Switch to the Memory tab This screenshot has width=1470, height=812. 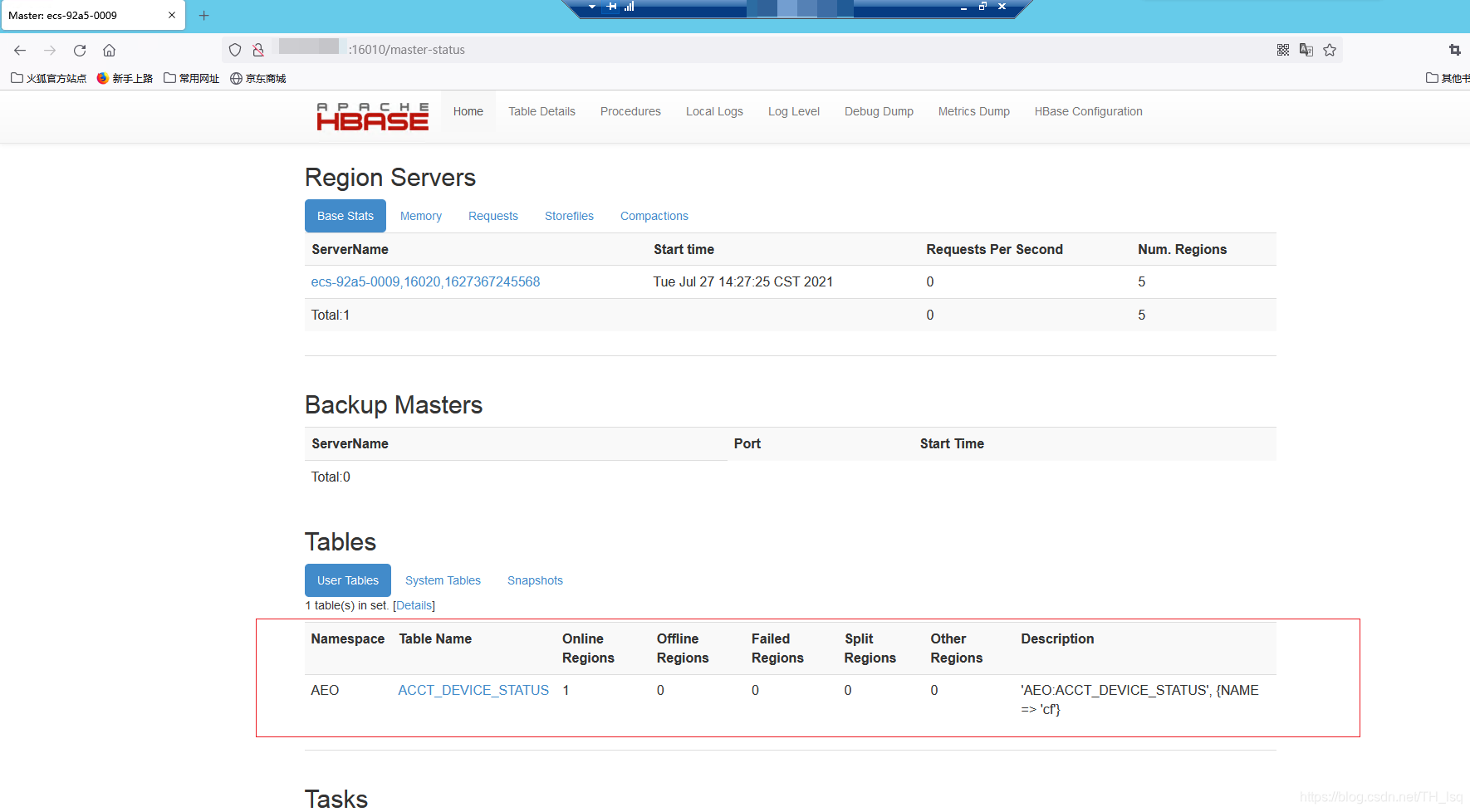[421, 216]
